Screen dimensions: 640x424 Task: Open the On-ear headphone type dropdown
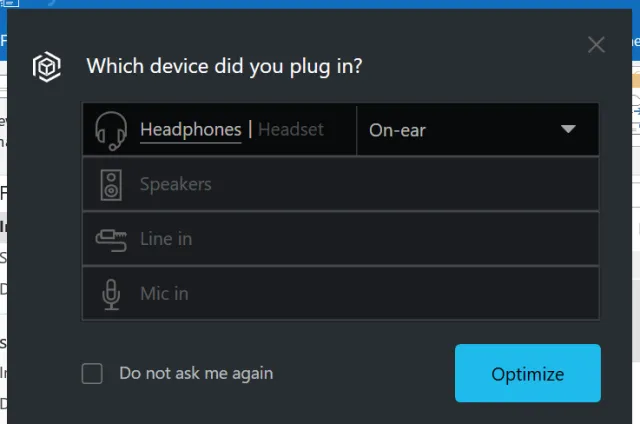tap(476, 130)
